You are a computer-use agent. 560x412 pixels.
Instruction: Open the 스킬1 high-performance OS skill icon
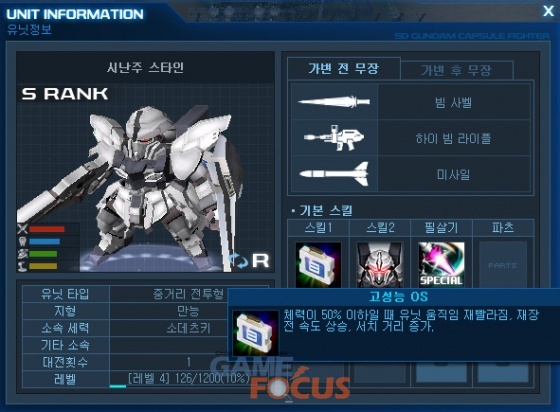(318, 265)
